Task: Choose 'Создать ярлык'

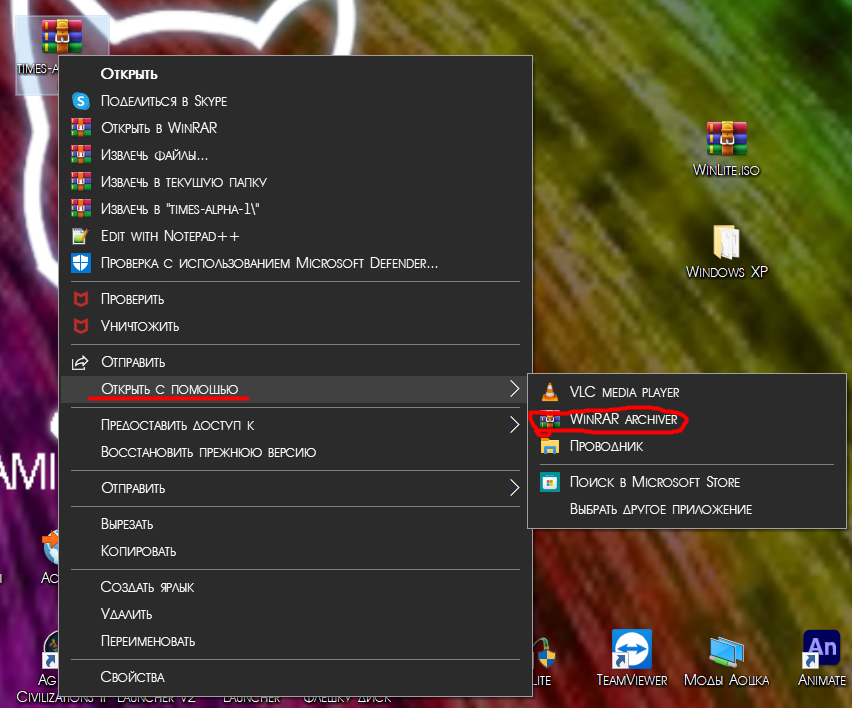Action: pos(296,587)
